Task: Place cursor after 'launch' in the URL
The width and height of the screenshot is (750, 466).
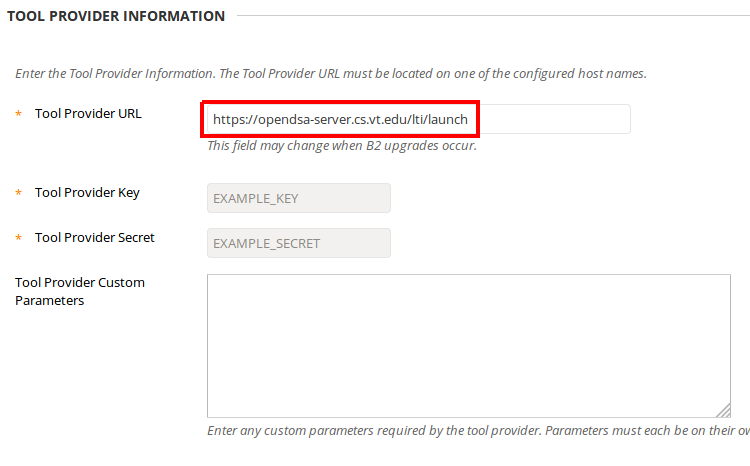Action: (x=468, y=119)
